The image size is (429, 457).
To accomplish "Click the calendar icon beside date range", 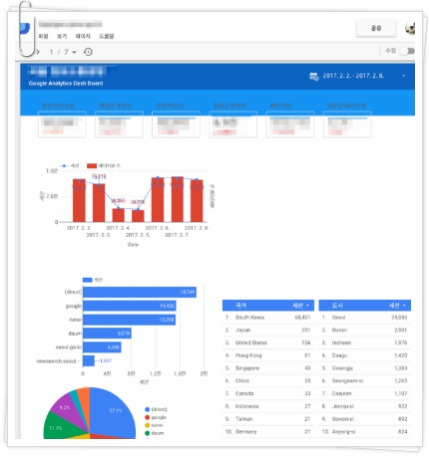I will click(x=314, y=76).
